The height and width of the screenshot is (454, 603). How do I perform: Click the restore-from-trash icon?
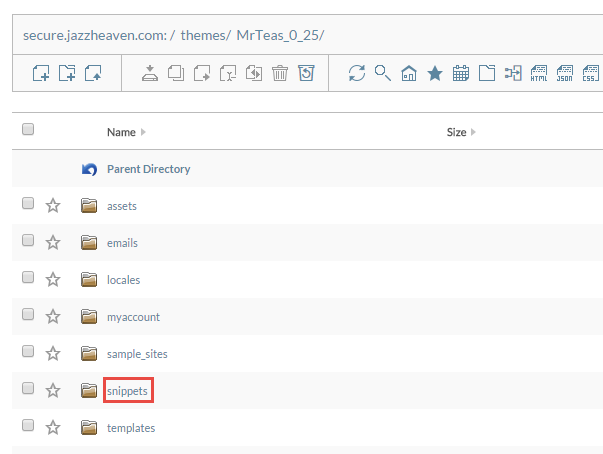pyautogui.click(x=306, y=73)
